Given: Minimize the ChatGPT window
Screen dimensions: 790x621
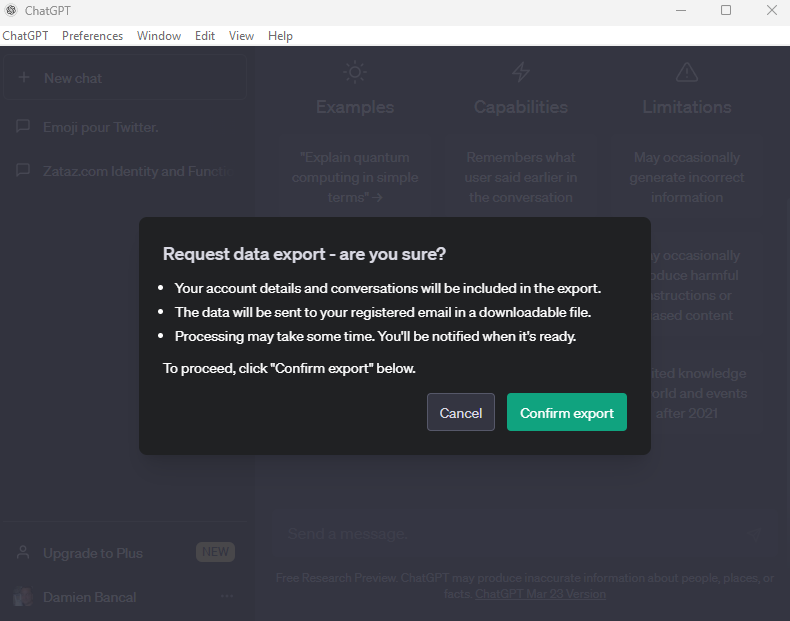Looking at the screenshot, I should [x=681, y=11].
